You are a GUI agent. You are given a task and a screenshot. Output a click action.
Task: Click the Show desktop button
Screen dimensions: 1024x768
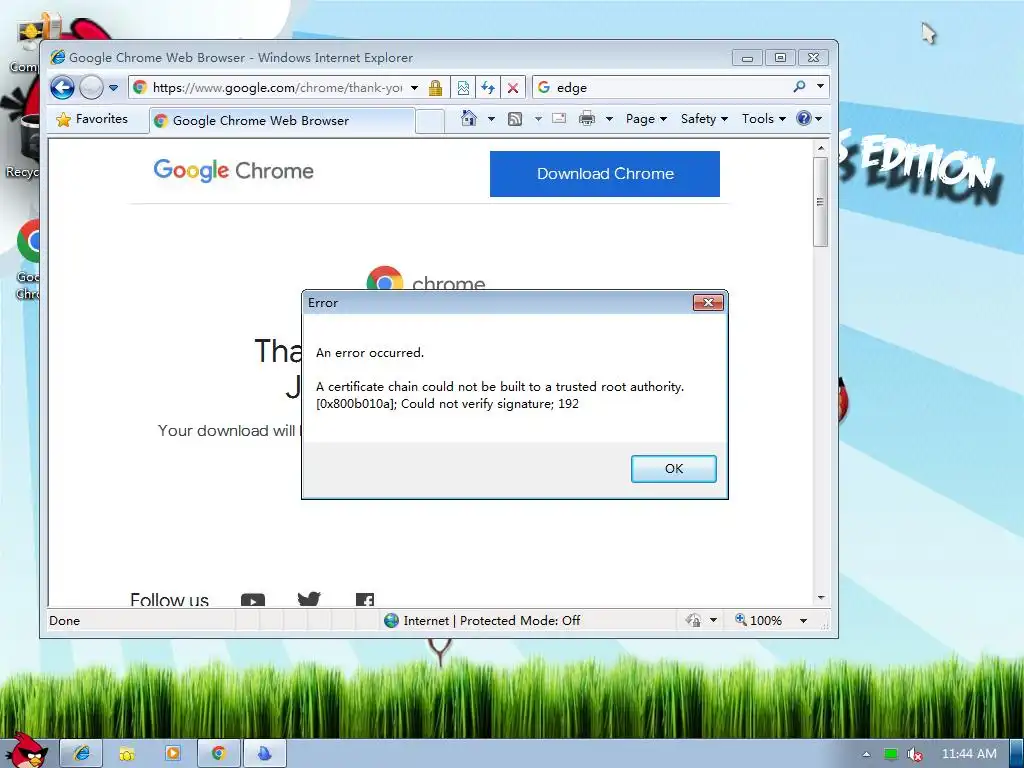(x=1016, y=754)
